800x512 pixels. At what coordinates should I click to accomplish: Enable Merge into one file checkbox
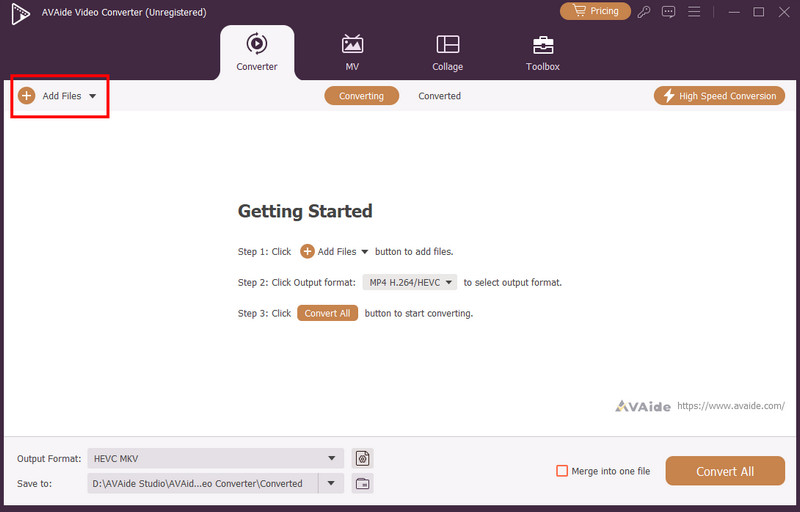pos(562,471)
